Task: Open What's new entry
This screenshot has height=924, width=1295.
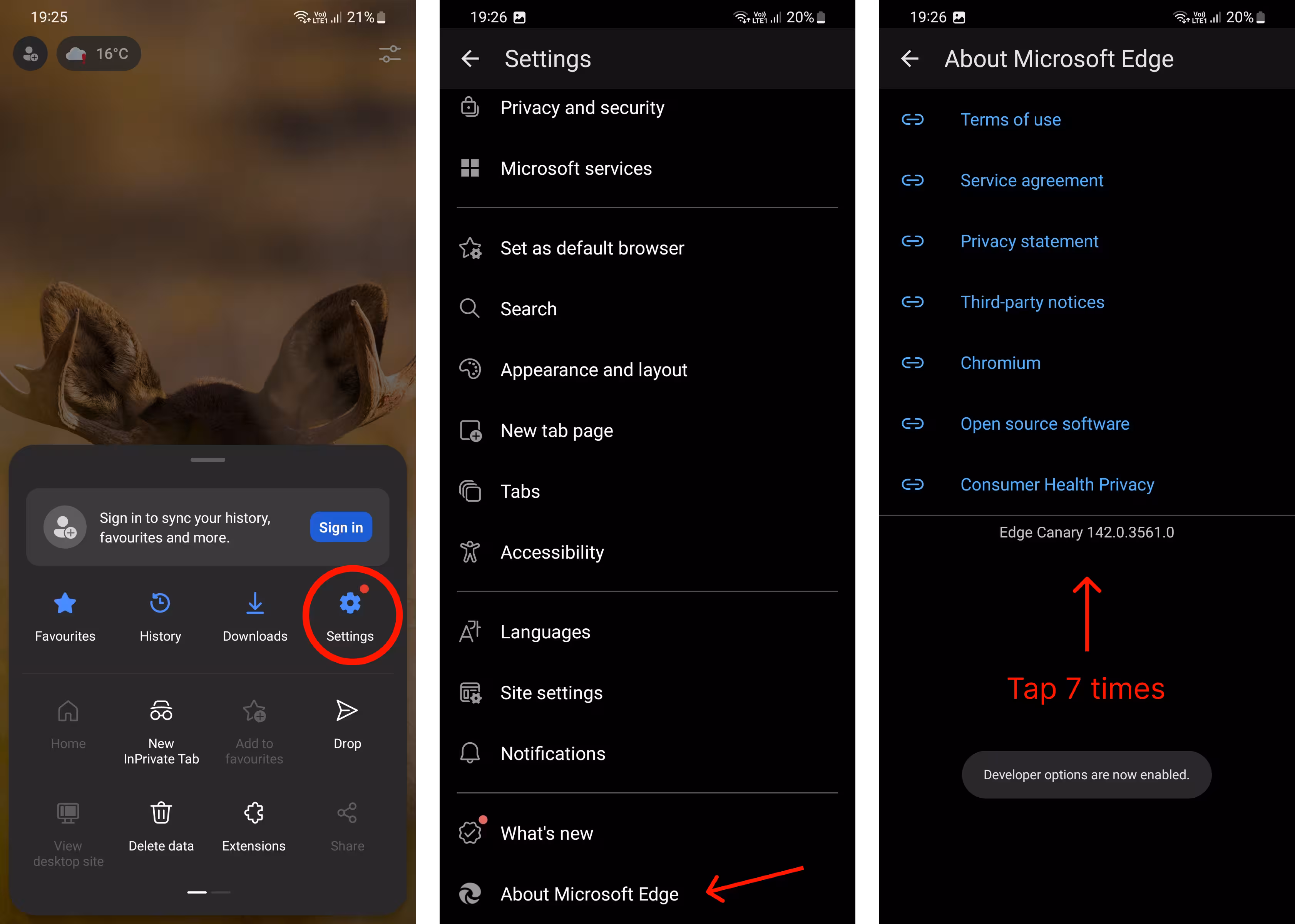Action: pos(546,833)
